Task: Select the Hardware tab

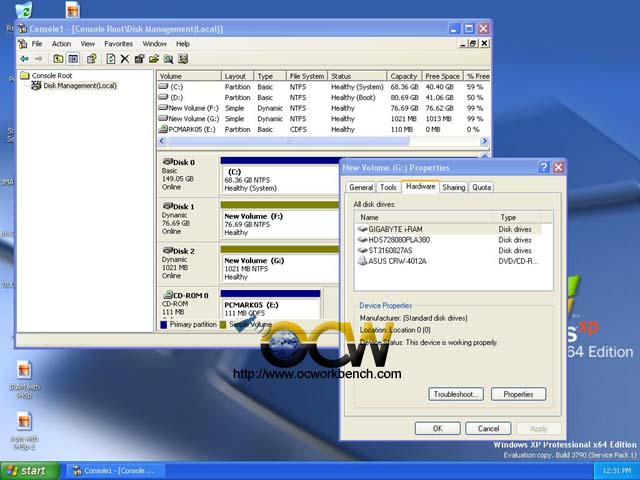Action: click(x=420, y=186)
